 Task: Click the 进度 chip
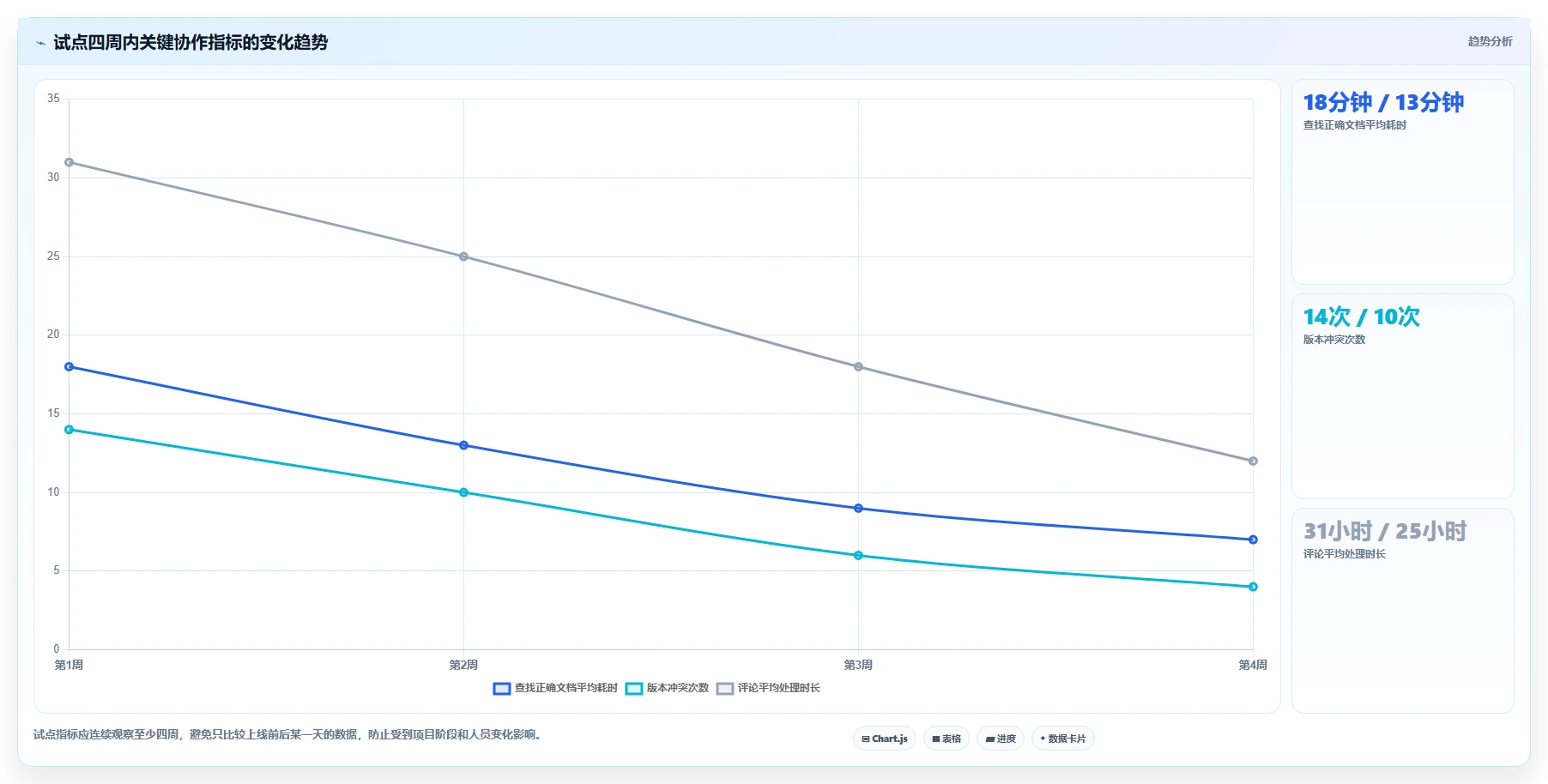pyautogui.click(x=1001, y=739)
